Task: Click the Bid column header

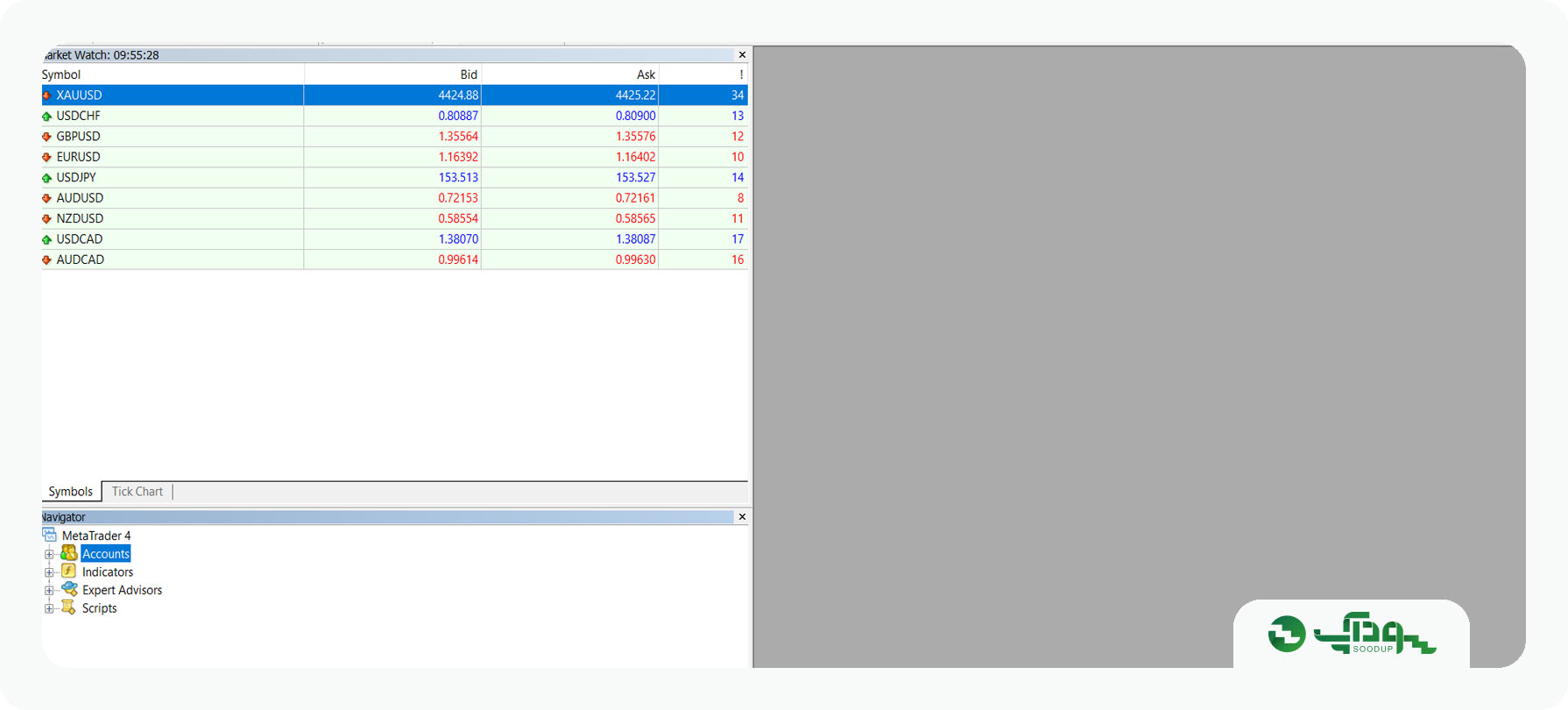Action: point(392,75)
